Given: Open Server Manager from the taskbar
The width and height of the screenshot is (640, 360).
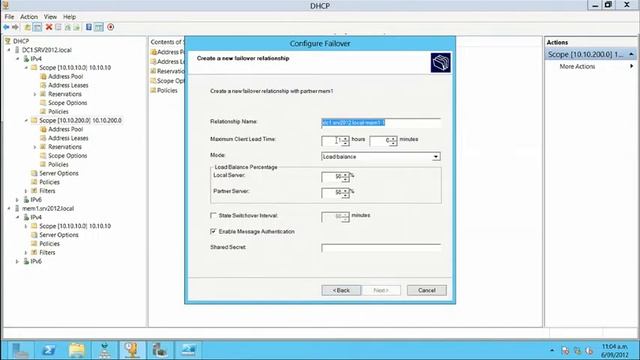Looking at the screenshot, I should point(19,350).
